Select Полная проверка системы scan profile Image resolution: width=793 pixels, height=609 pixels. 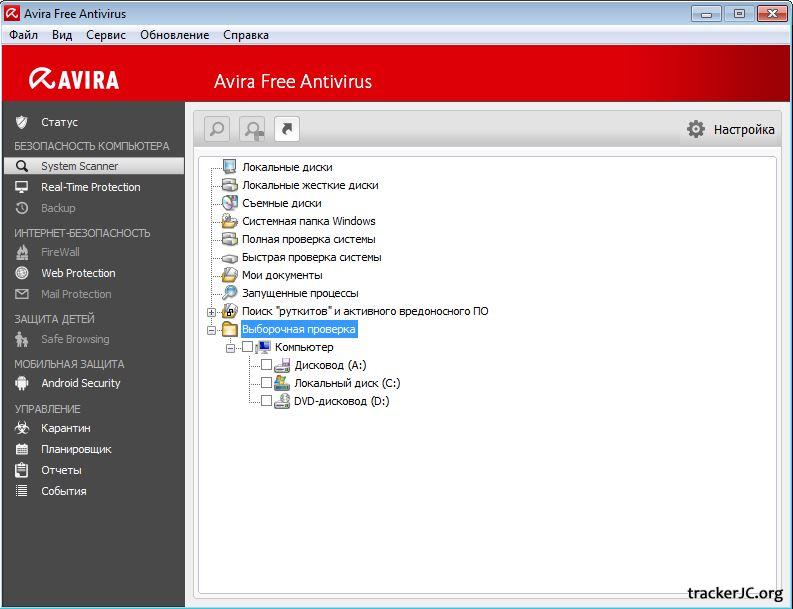pos(308,239)
